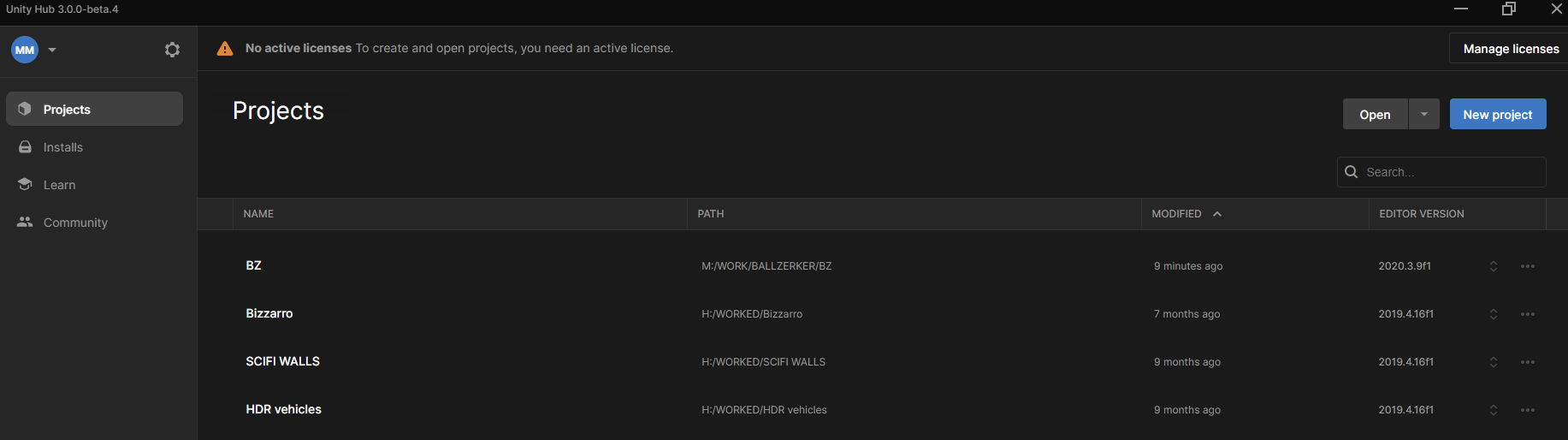Click the Community people icon

point(25,222)
